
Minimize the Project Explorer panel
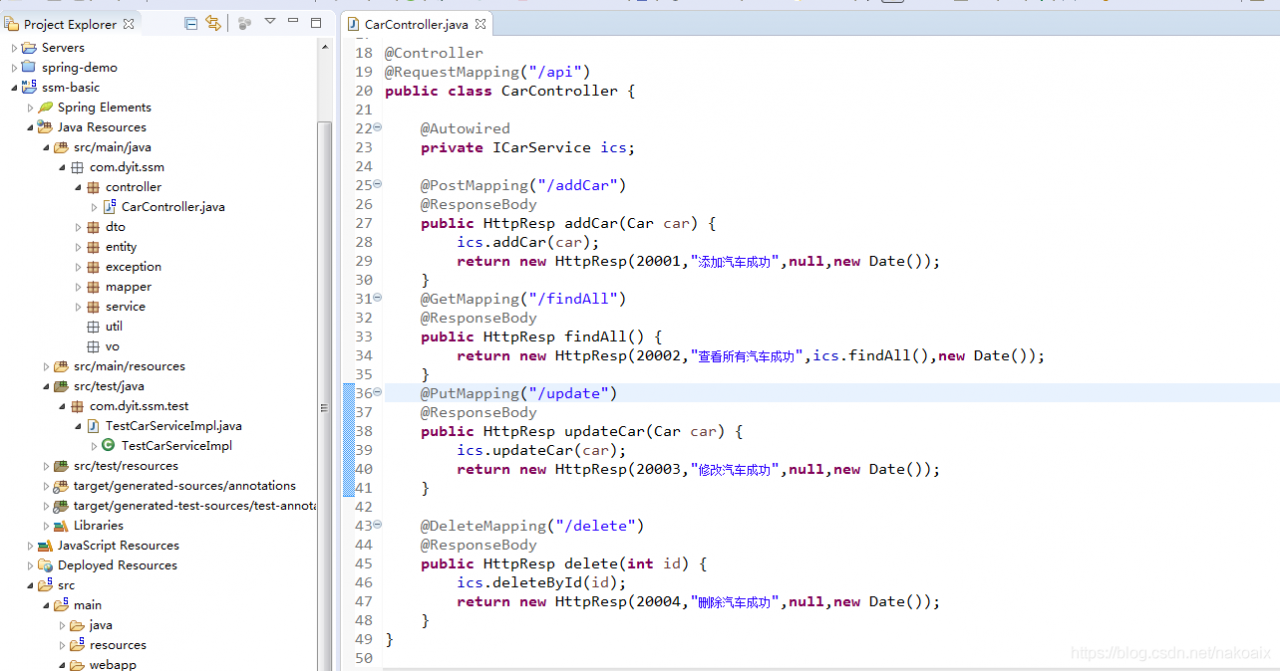click(x=293, y=22)
